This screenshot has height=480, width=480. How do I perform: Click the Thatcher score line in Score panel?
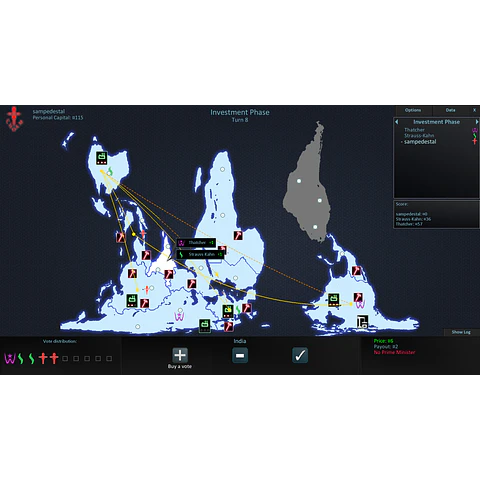(x=409, y=224)
